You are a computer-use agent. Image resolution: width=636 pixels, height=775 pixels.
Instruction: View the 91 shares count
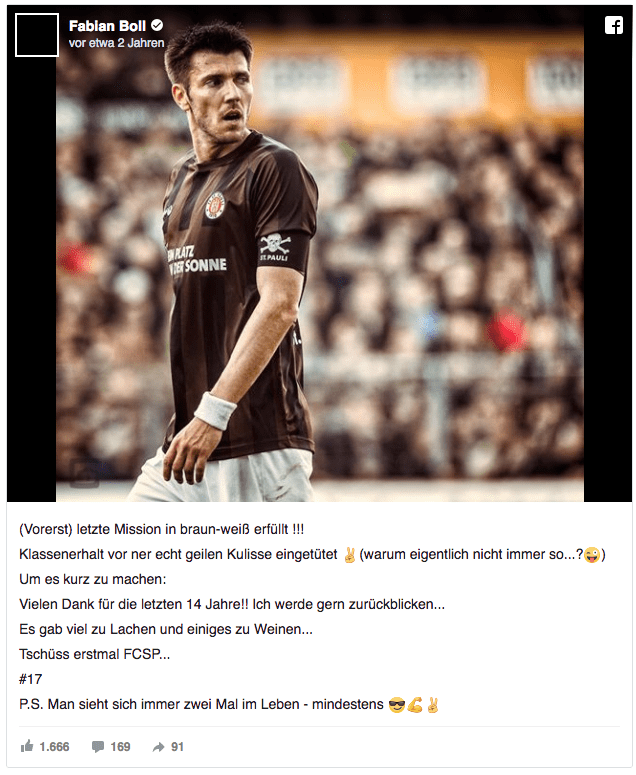coord(177,747)
